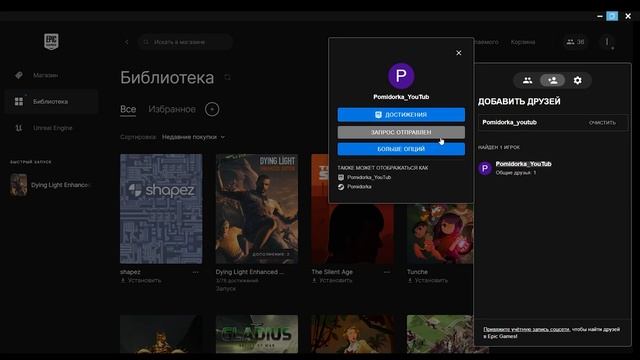Switch to the Избранное tab

(x=172, y=109)
